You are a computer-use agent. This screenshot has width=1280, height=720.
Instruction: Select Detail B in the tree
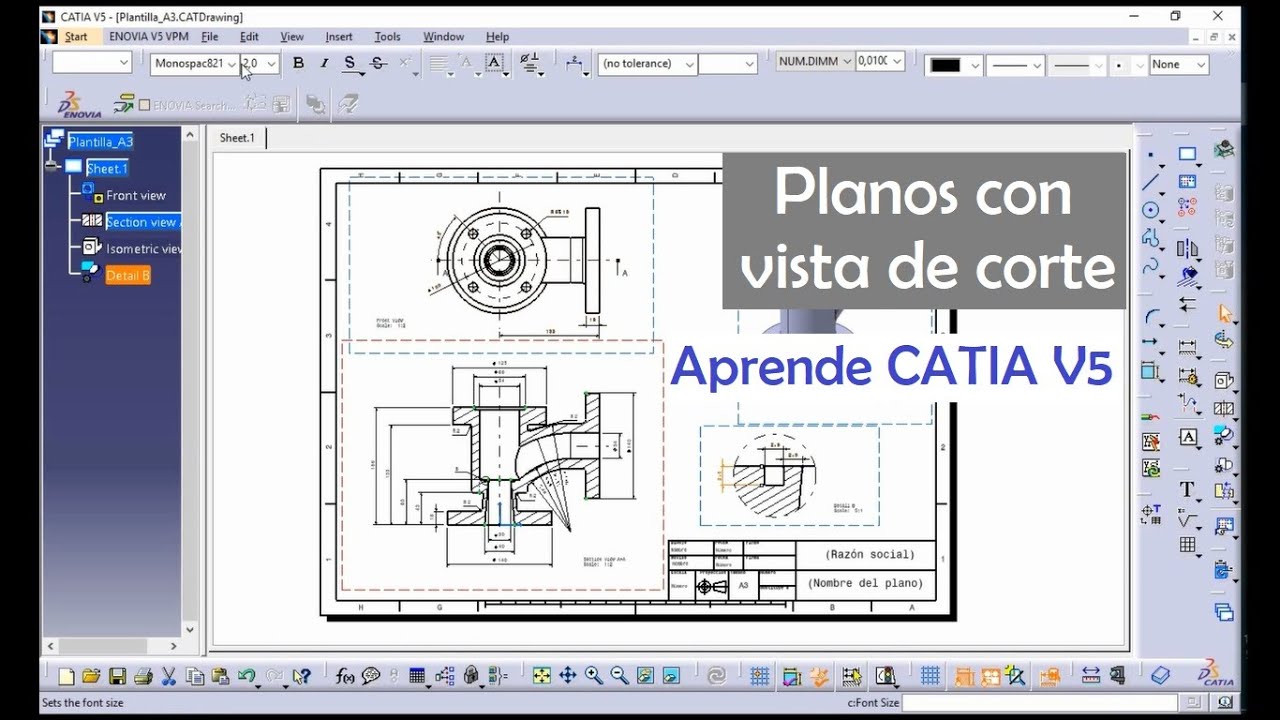click(128, 275)
